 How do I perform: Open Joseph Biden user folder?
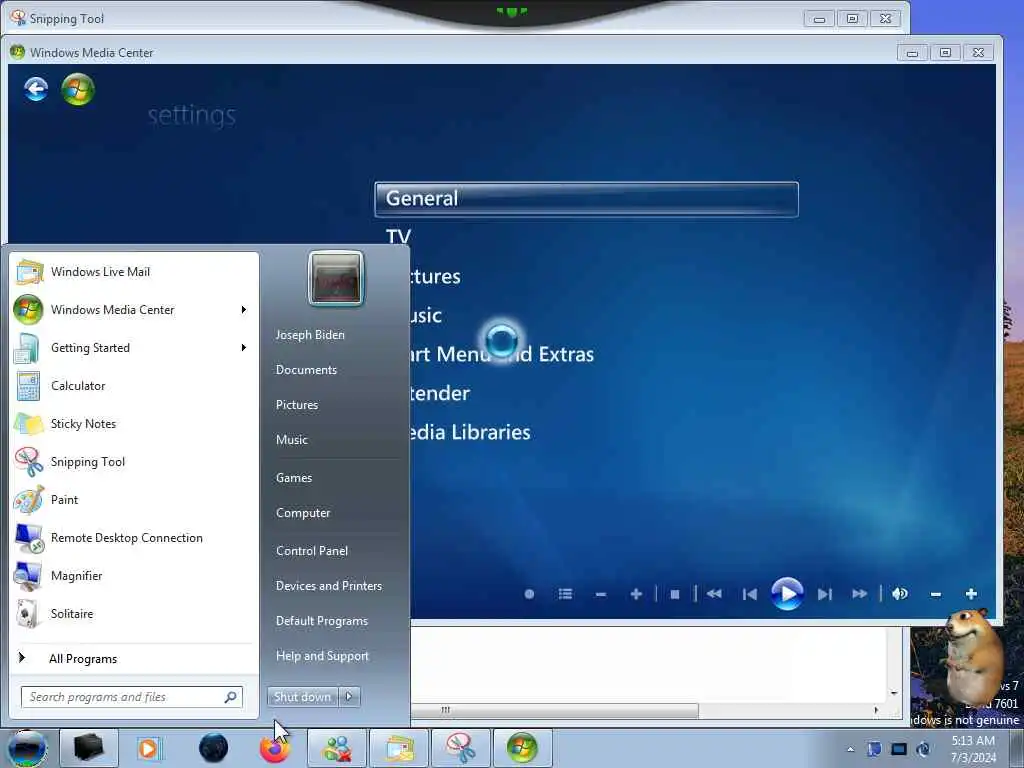(x=310, y=334)
